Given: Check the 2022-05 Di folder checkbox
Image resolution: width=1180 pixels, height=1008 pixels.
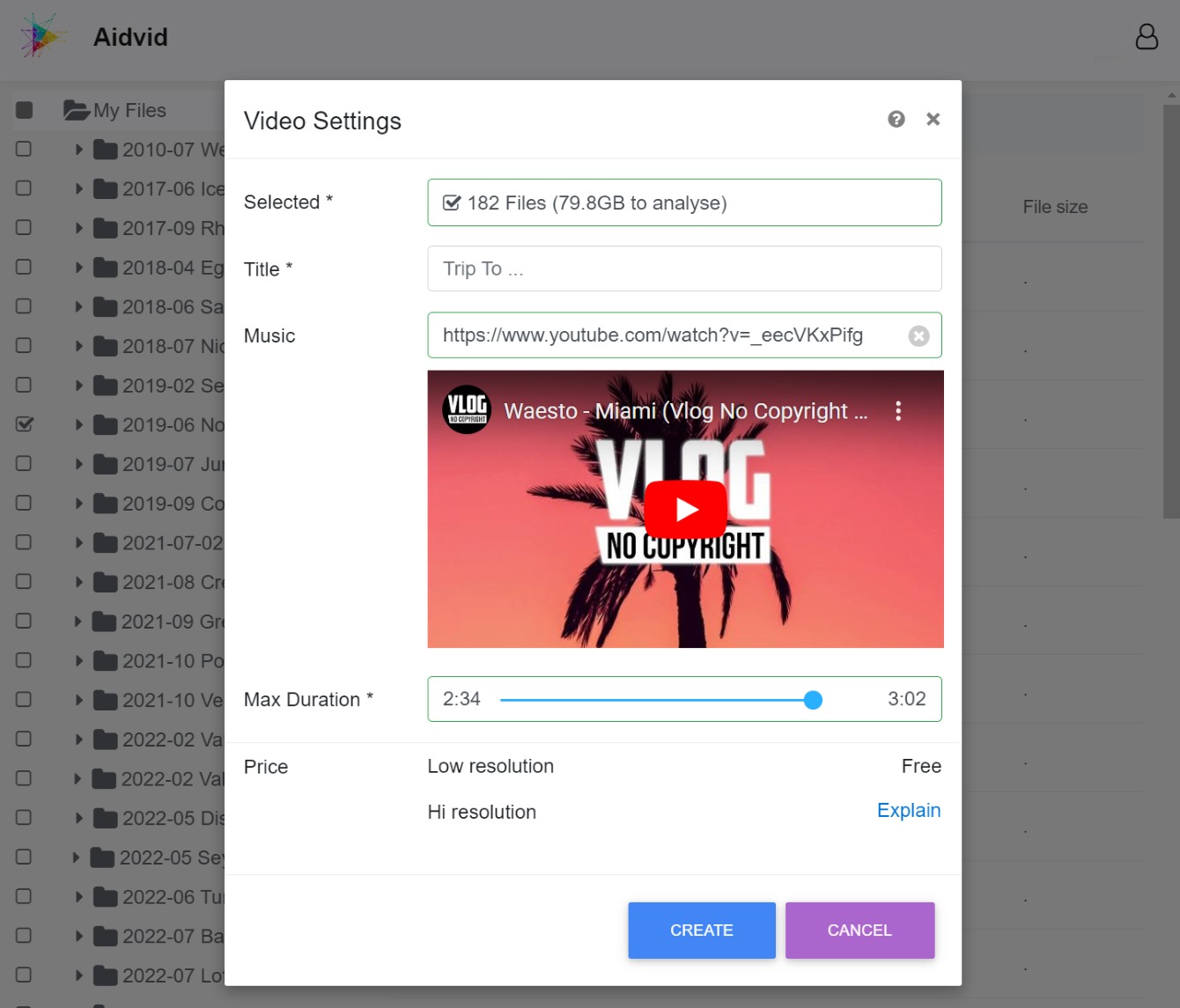Looking at the screenshot, I should (x=24, y=818).
